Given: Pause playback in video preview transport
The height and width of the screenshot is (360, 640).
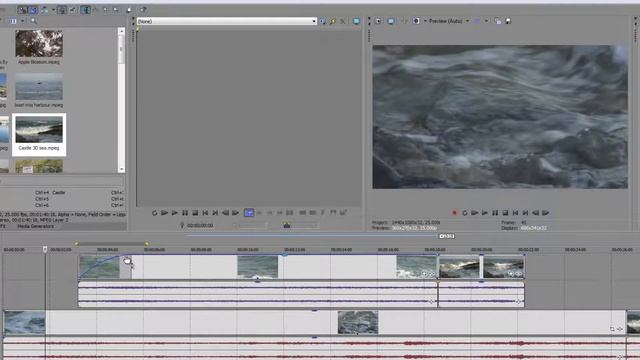Looking at the screenshot, I should 495,213.
